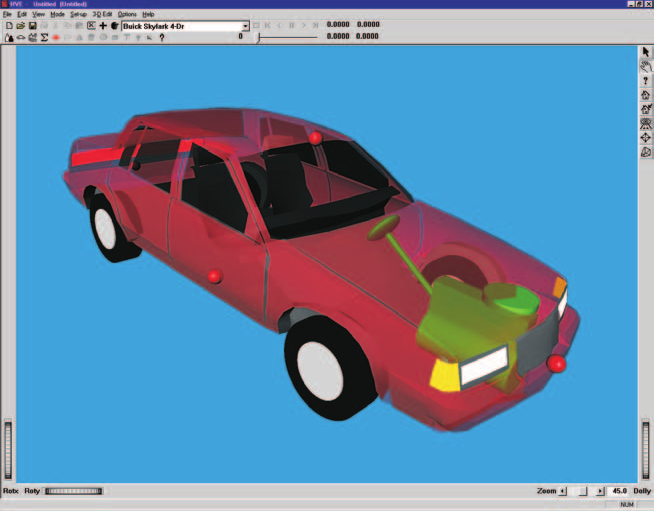Viewport: 654px width, 511px height.
Task: Click the Zoom right arrow button
Action: click(600, 491)
